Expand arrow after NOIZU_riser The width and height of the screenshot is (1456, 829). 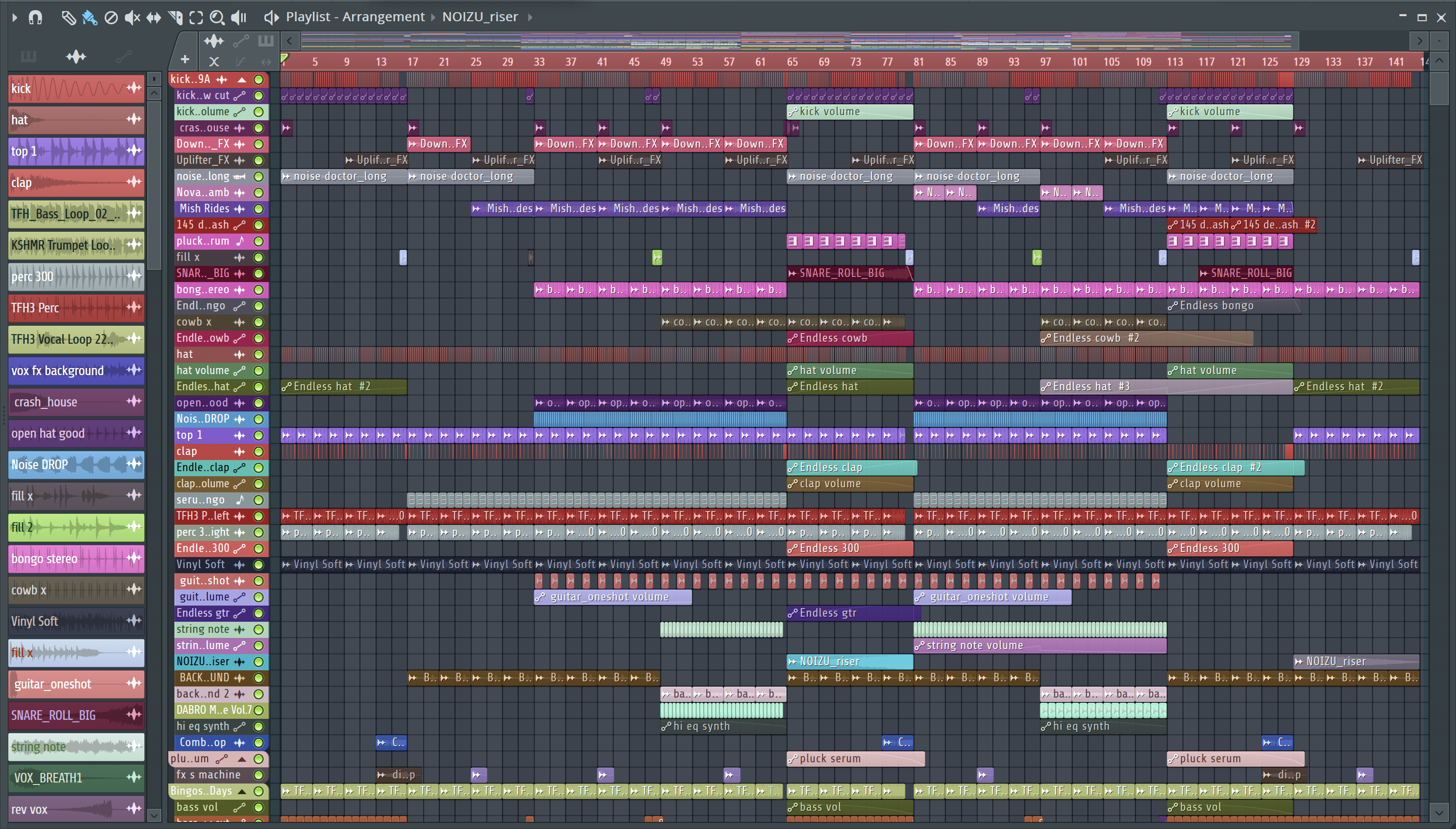(530, 17)
